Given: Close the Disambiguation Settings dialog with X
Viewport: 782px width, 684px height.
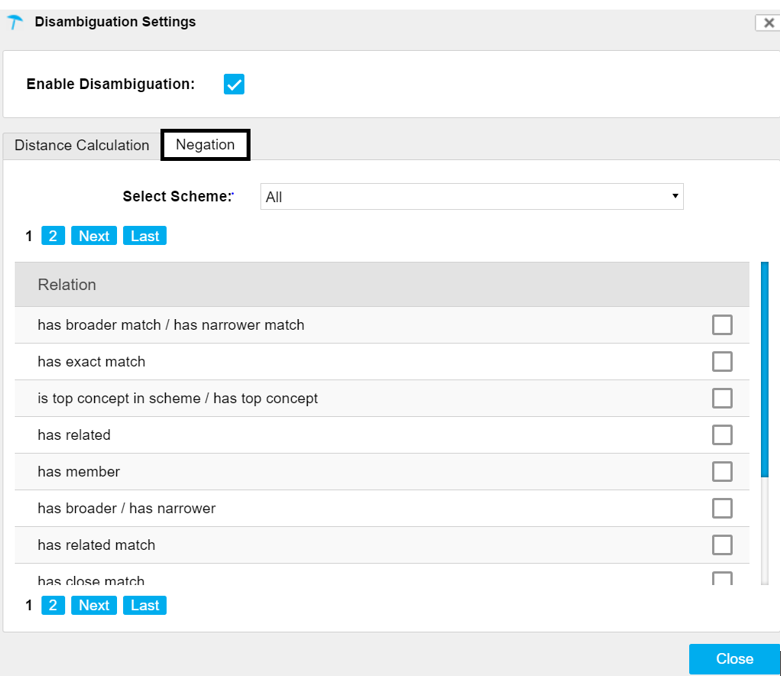Looking at the screenshot, I should (769, 23).
